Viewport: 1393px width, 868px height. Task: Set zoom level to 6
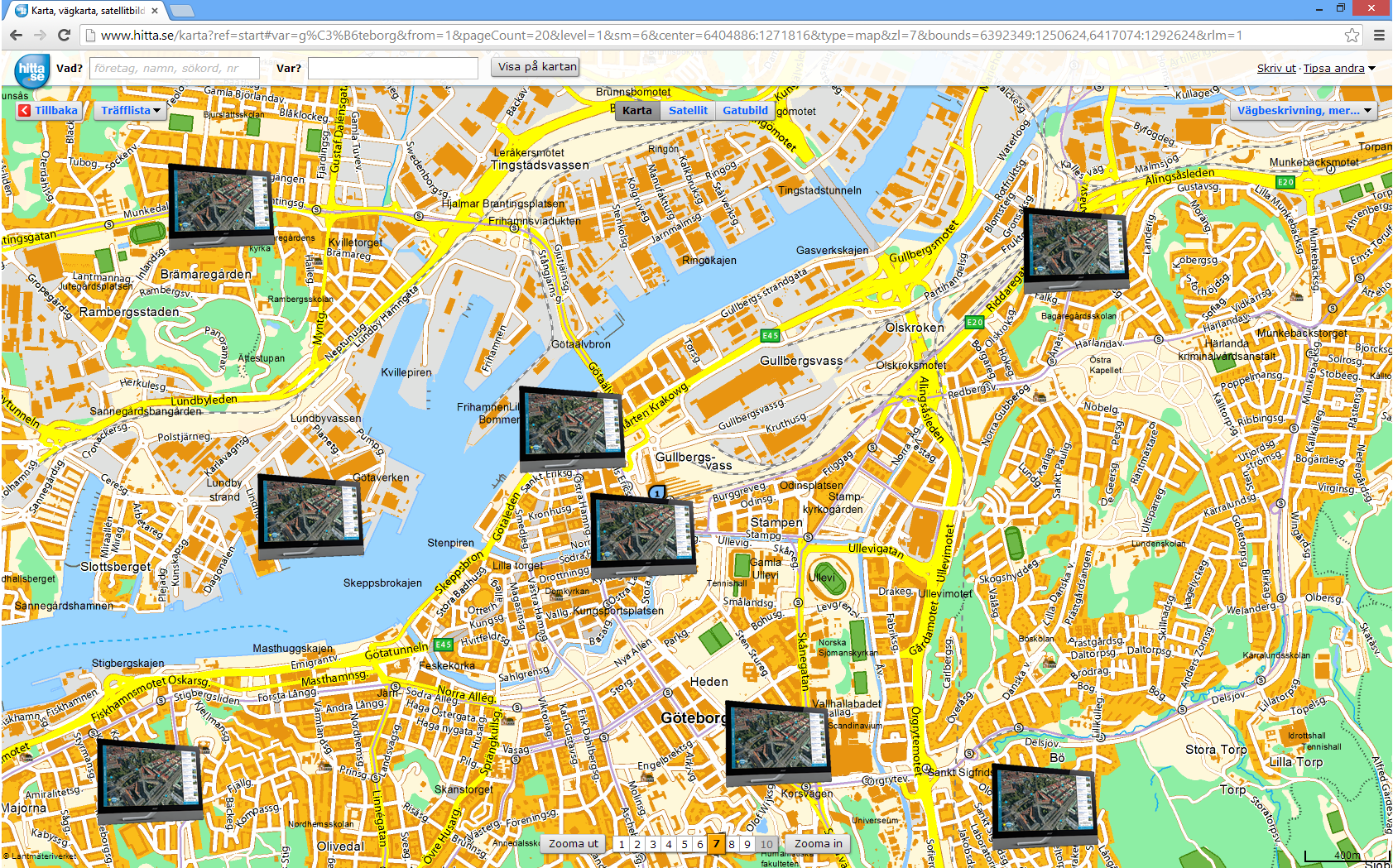(700, 845)
